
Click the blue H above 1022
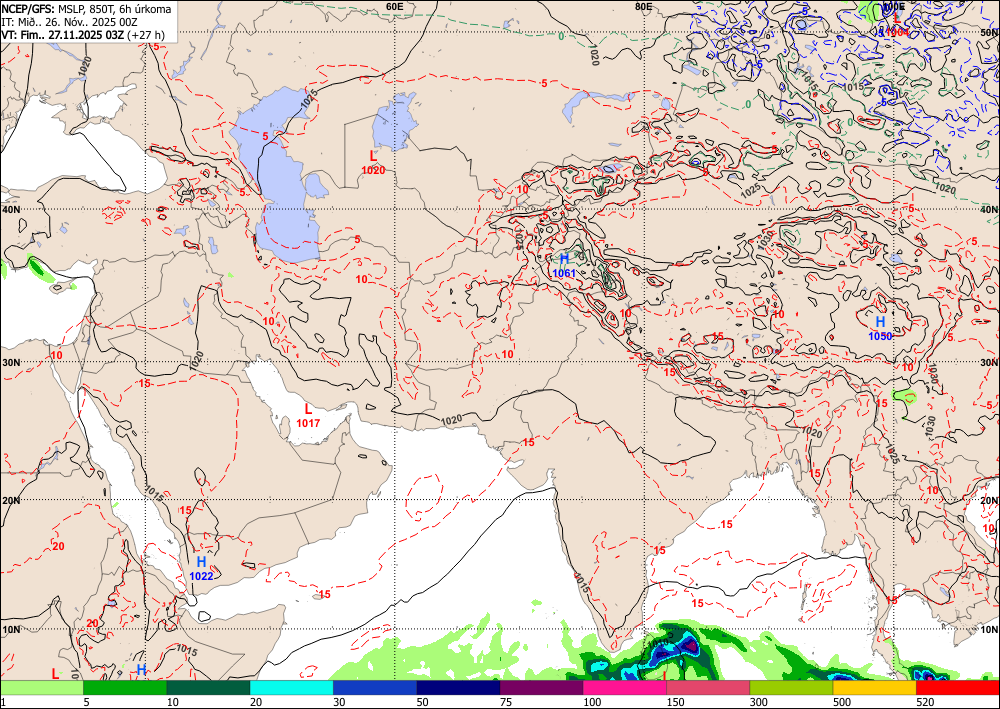coord(201,562)
